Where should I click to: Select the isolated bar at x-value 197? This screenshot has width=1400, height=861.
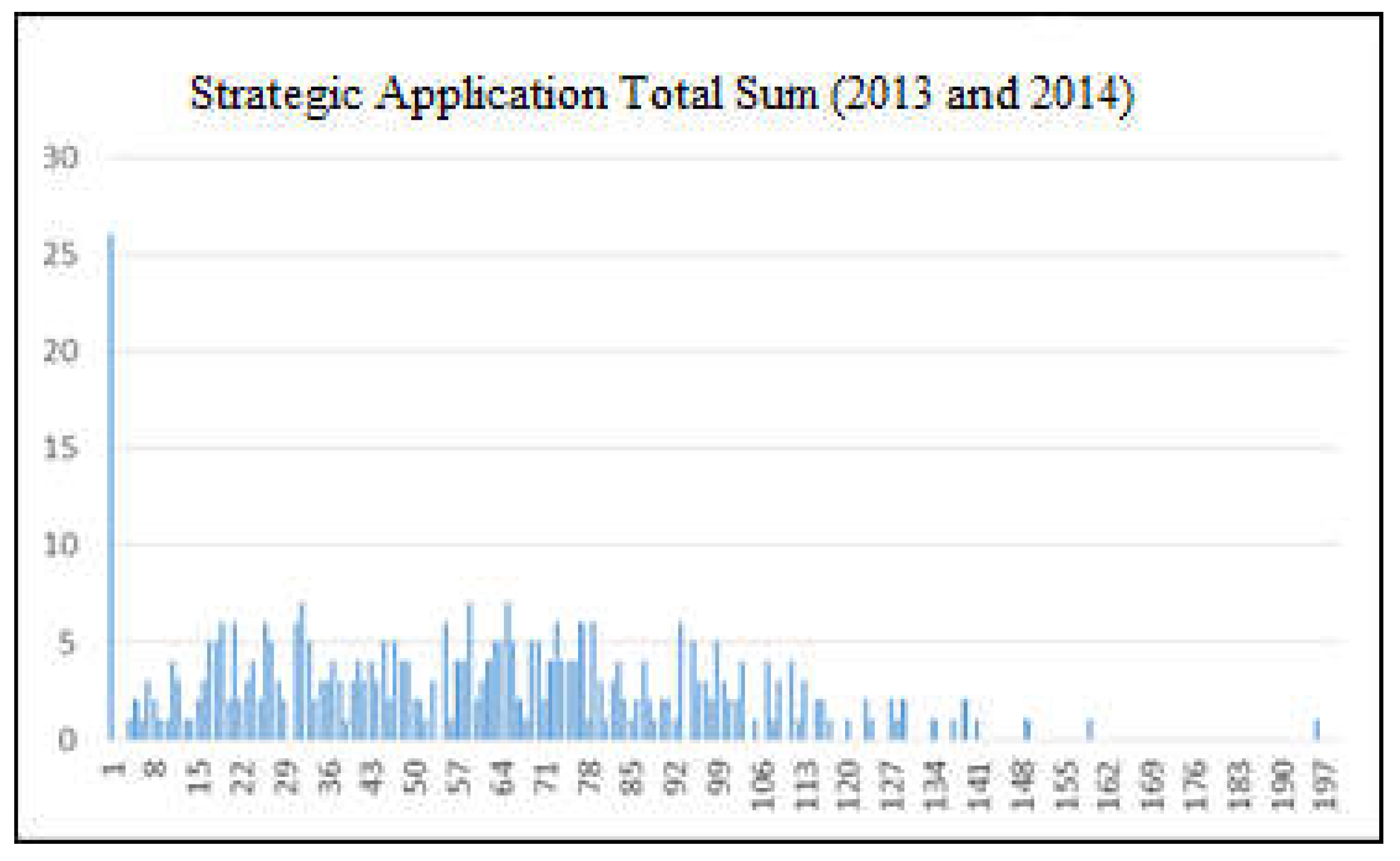coord(1317,730)
